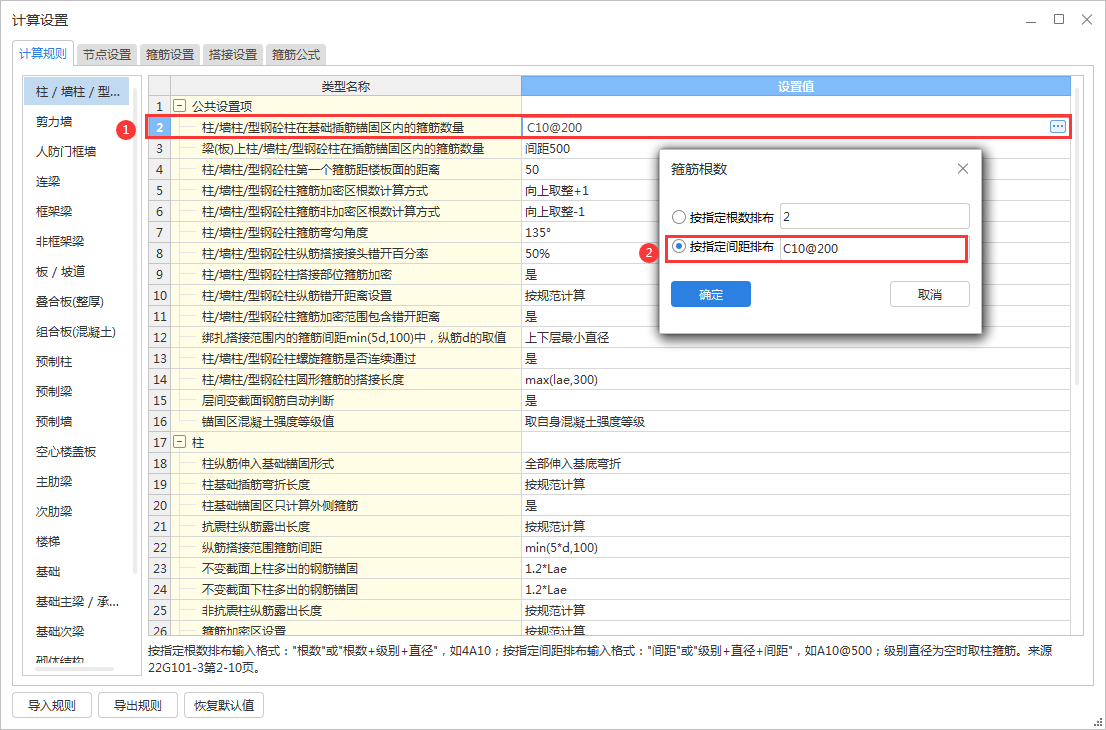Viewport: 1106px width, 730px height.
Task: Click value 取自身混凝土强度等级 in row 16
Action: (x=585, y=422)
